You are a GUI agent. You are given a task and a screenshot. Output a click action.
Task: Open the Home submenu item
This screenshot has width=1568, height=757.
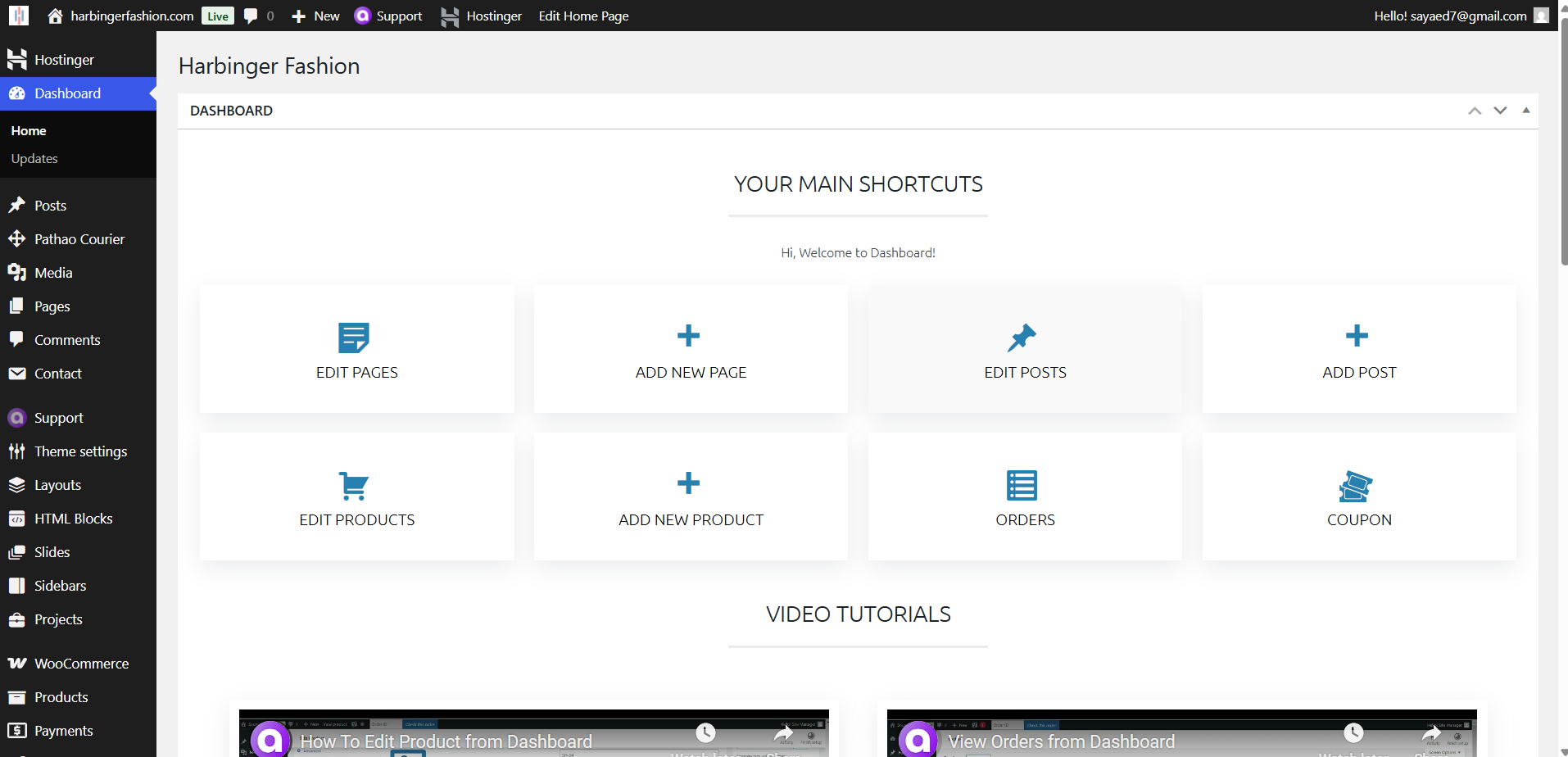pyautogui.click(x=29, y=130)
